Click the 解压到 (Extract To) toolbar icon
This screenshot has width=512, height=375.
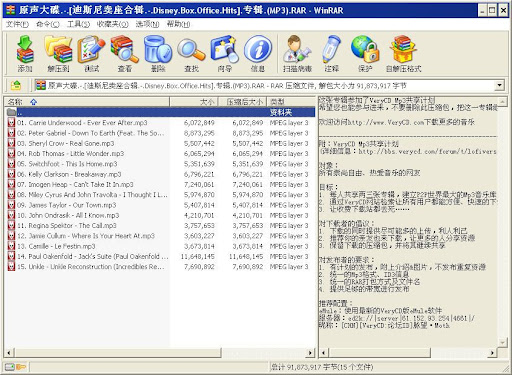(x=58, y=50)
